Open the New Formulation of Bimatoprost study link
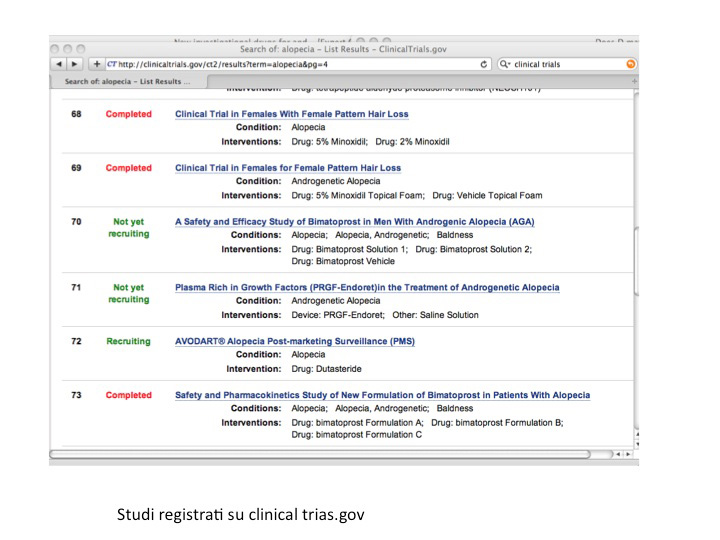The height and width of the screenshot is (540, 720). [x=382, y=395]
